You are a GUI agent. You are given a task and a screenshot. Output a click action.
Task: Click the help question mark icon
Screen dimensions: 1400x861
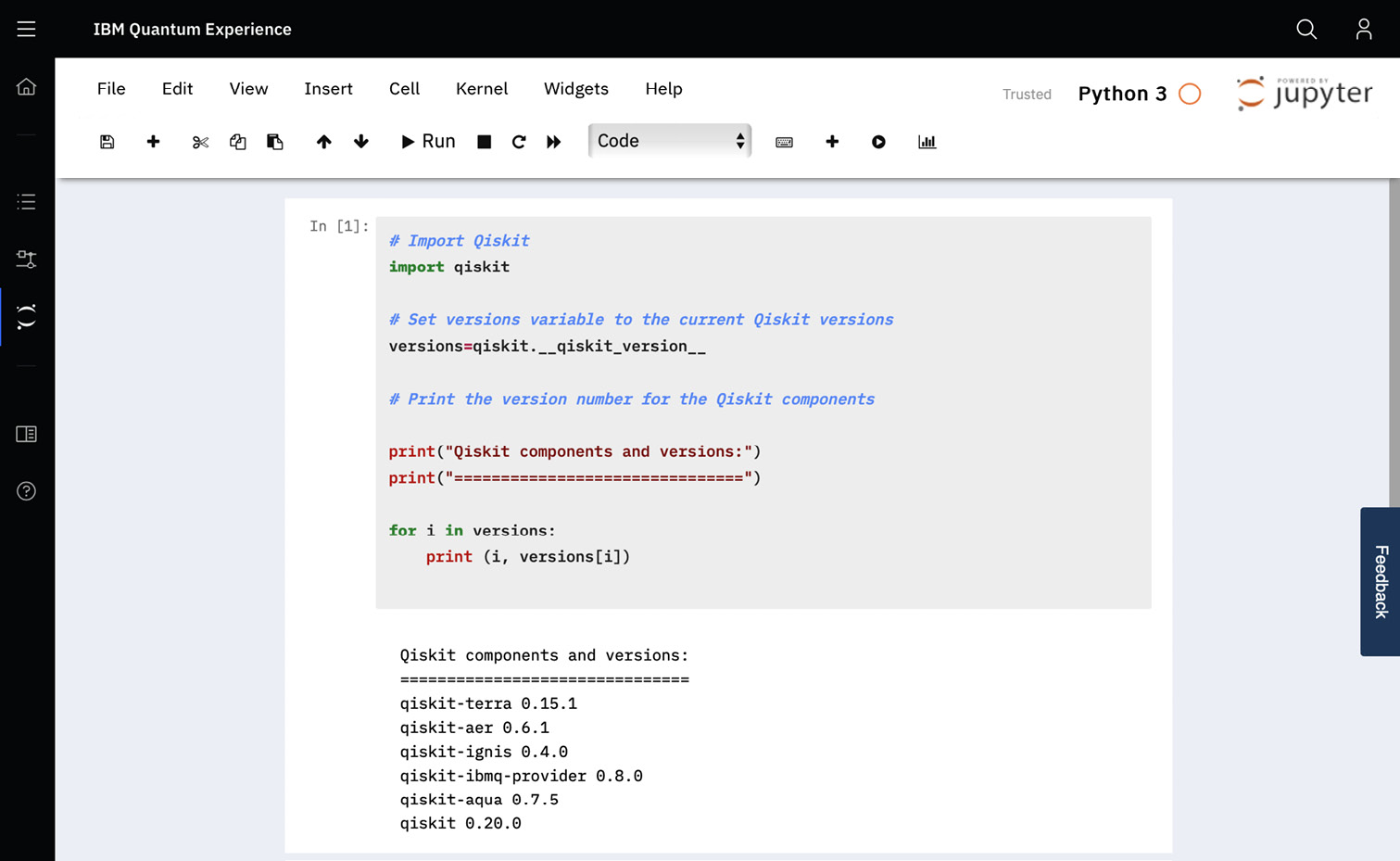pos(26,491)
